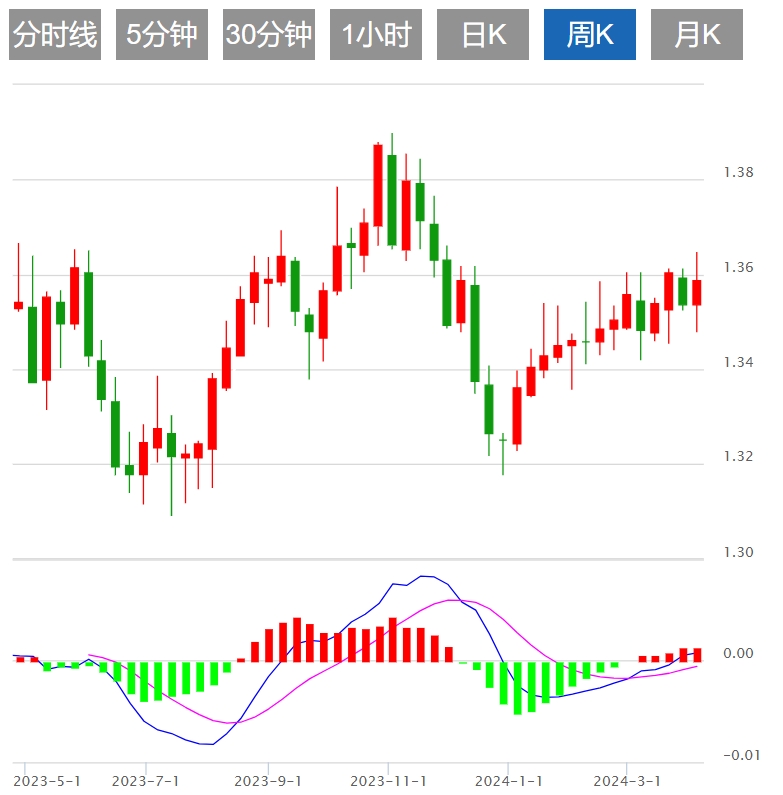Click the tallest red candle near the November 2023 peak
Image resolution: width=783 pixels, height=795 pixels.
point(378,186)
